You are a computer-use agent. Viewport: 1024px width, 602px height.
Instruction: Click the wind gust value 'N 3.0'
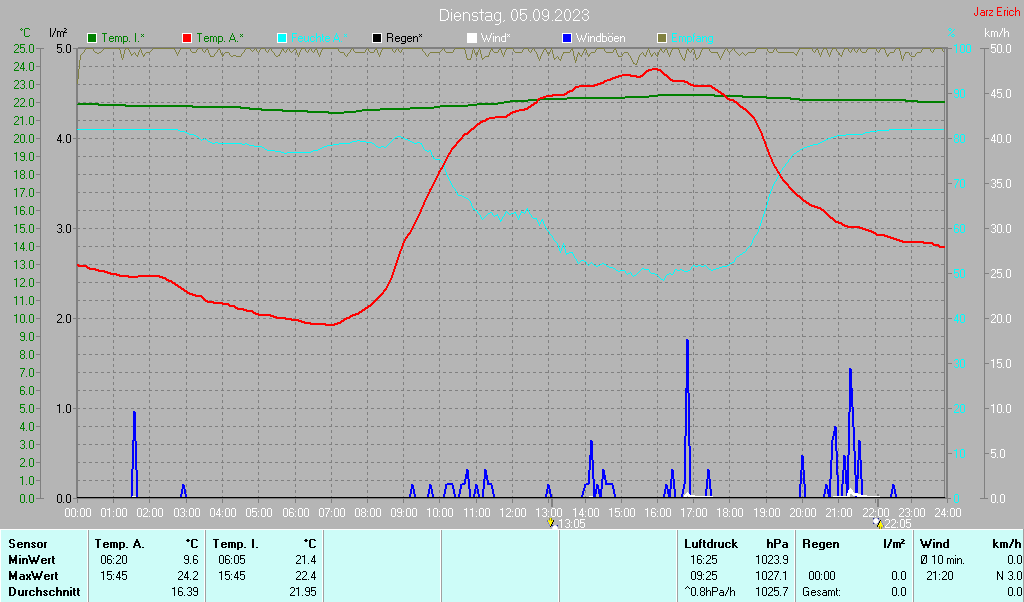click(x=1009, y=576)
